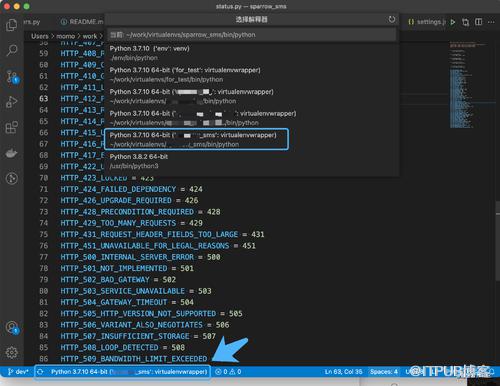
Task: Click HTTP_429_TOO_MANY_REQUESTS on line 74
Action: click(118, 223)
